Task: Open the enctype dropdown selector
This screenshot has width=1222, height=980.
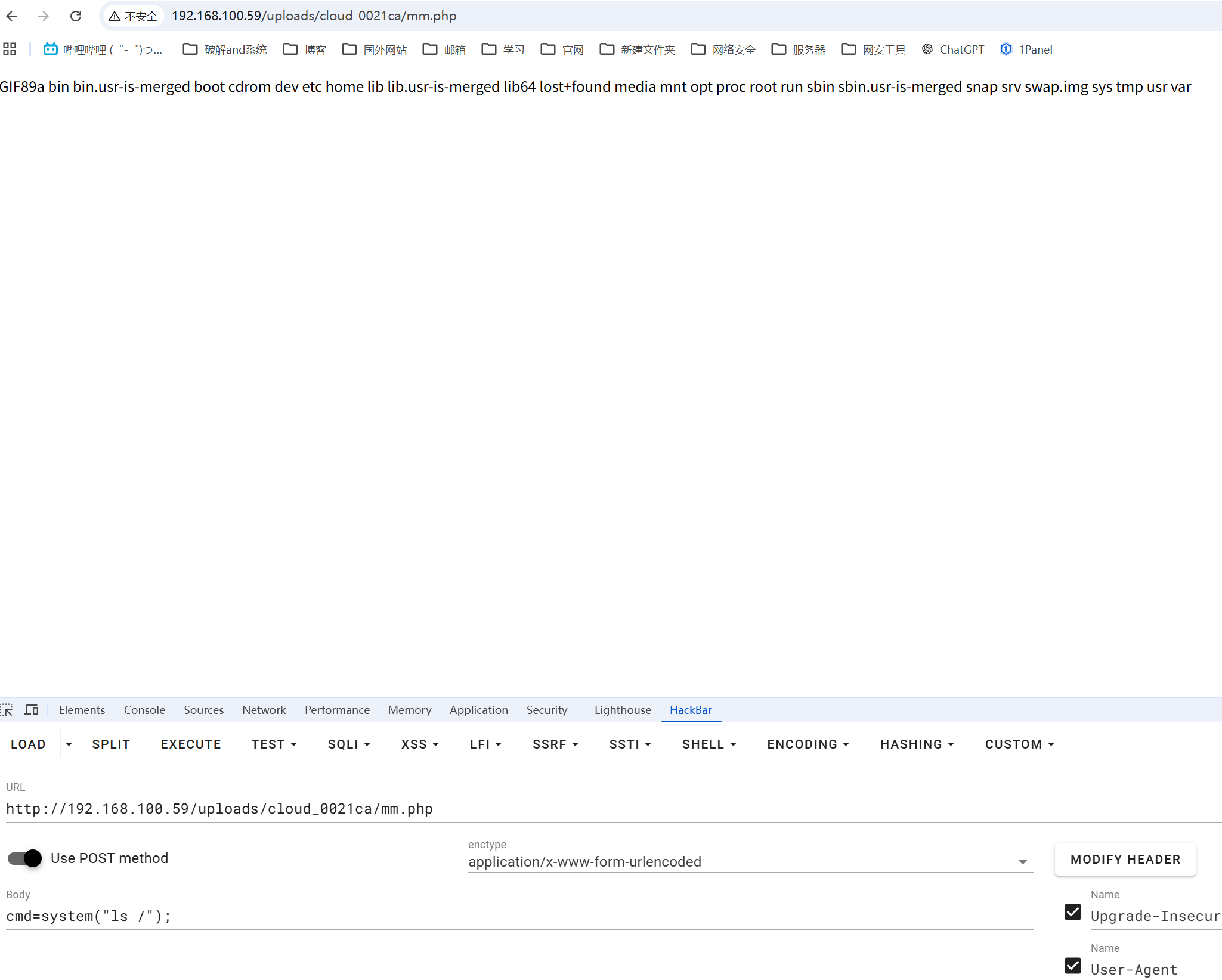Action: click(x=750, y=862)
